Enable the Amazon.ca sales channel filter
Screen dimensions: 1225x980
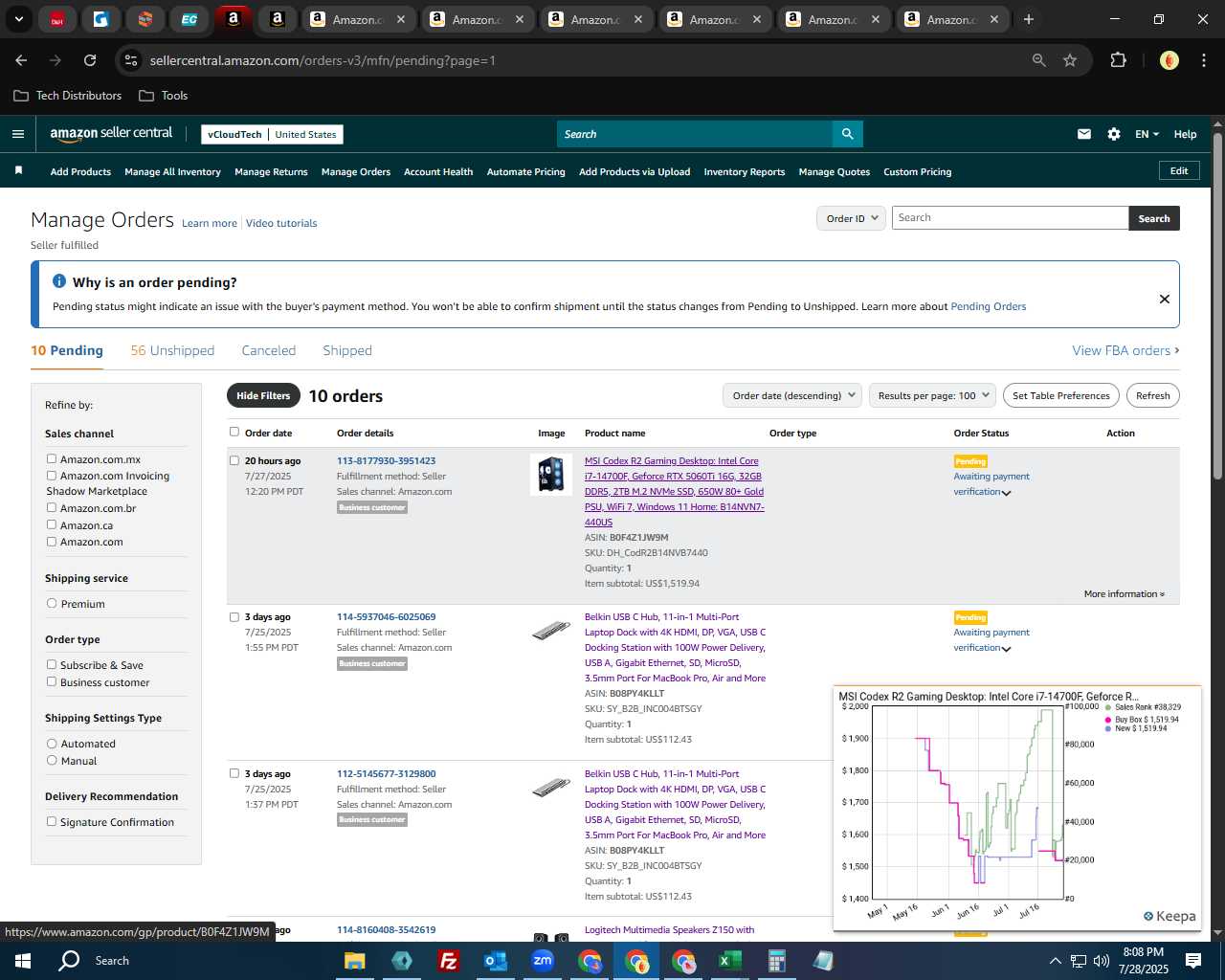[x=52, y=524]
